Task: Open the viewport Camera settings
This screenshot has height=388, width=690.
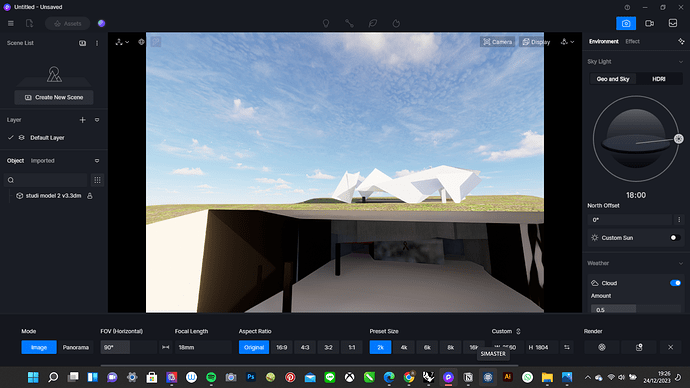Action: click(x=497, y=42)
